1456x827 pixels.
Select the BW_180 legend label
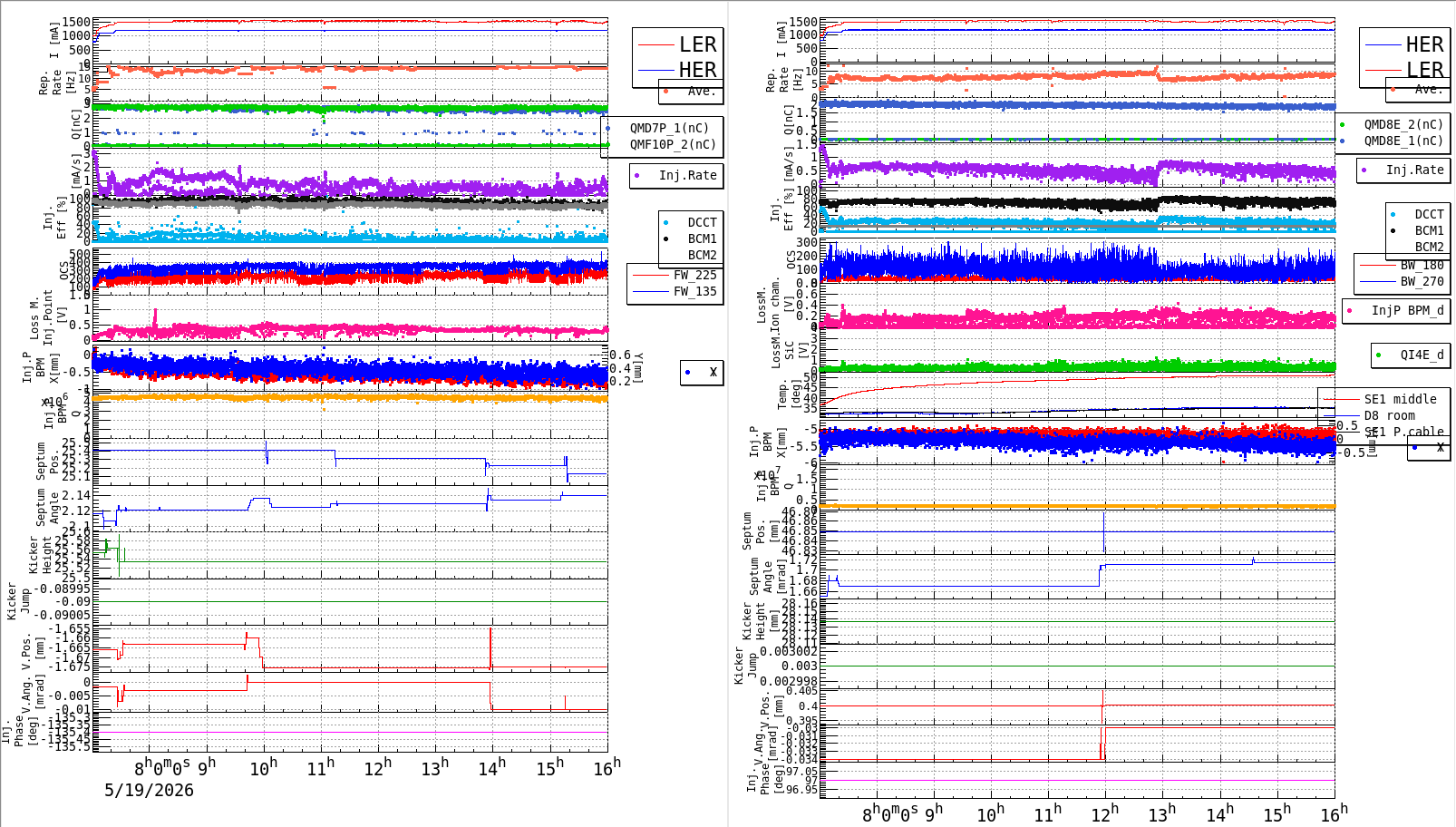pyautogui.click(x=1422, y=265)
